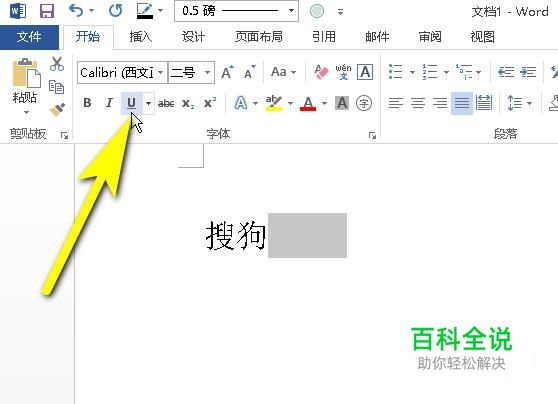Toggle Italic formatting
The image size is (558, 404).
pyautogui.click(x=109, y=103)
